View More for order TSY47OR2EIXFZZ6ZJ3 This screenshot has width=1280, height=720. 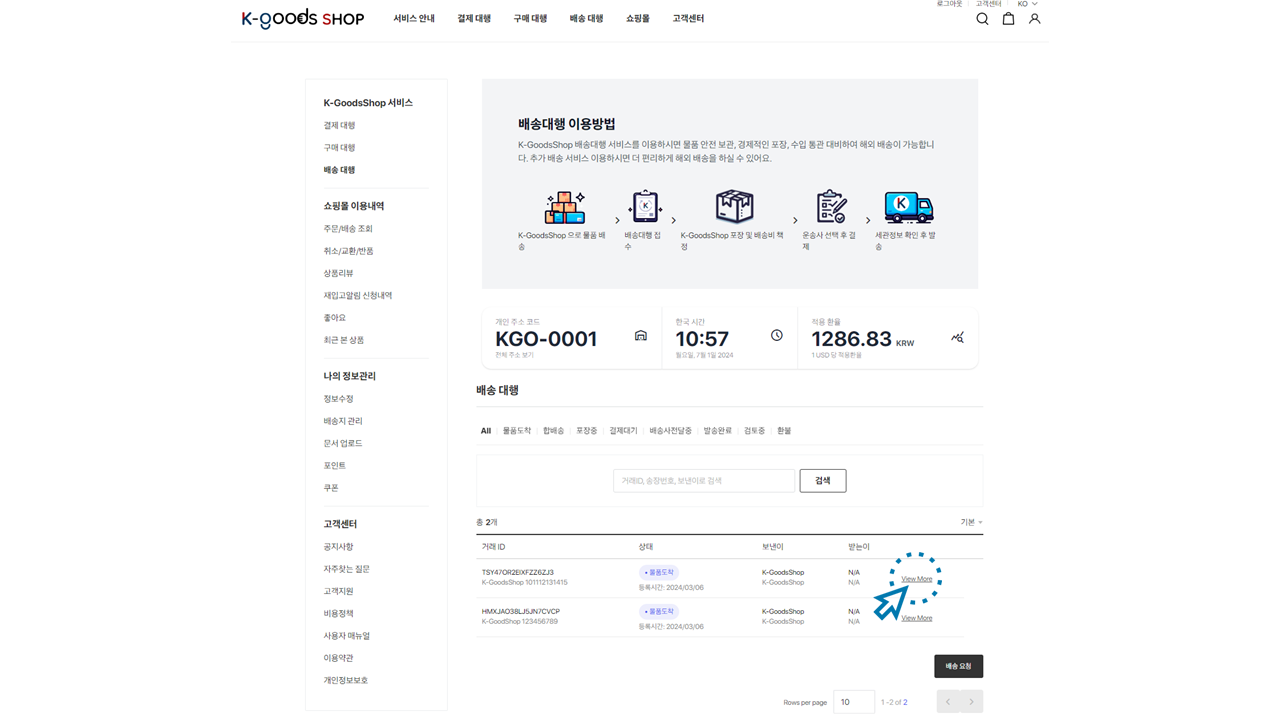tap(916, 579)
